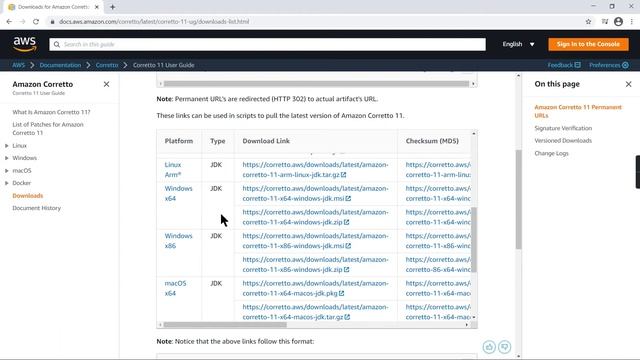Screen dimensions: 640x360
Task: Click the site lock icon in address bar
Action: tap(52, 22)
